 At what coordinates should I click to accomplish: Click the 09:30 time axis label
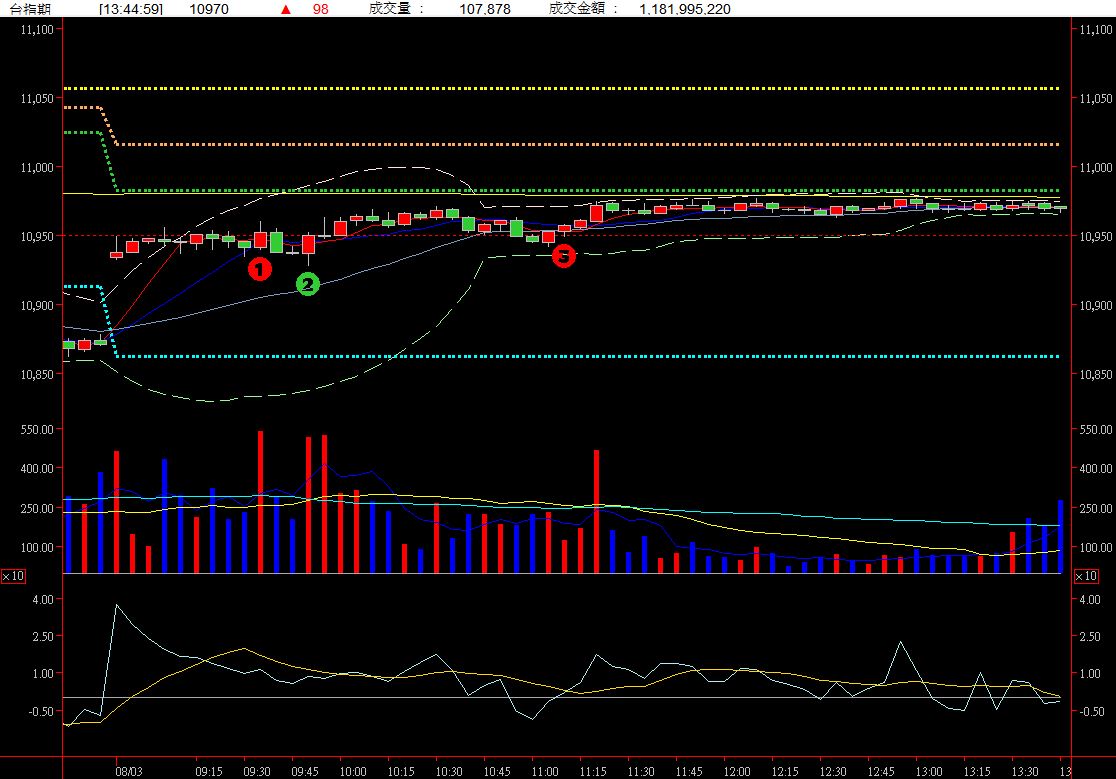click(257, 771)
